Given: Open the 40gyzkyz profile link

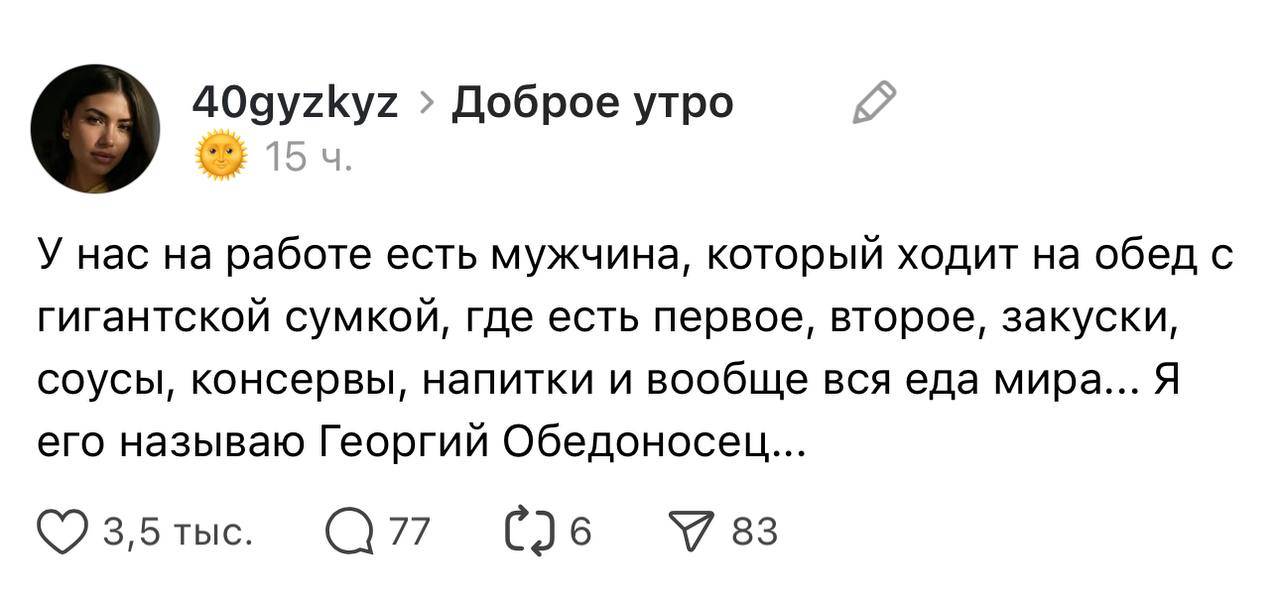Looking at the screenshot, I should pos(295,103).
